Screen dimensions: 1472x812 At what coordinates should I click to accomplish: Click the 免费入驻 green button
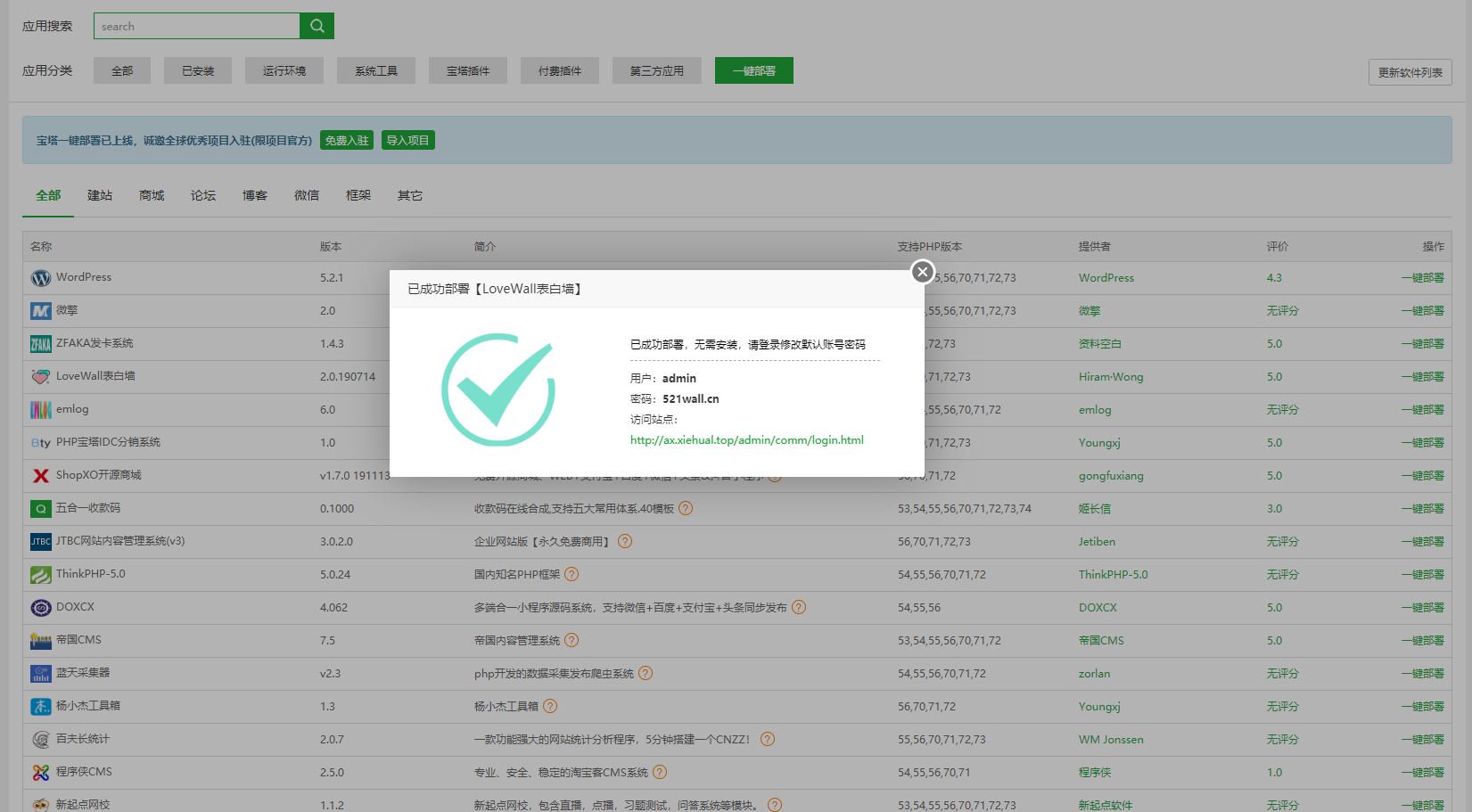(x=347, y=140)
